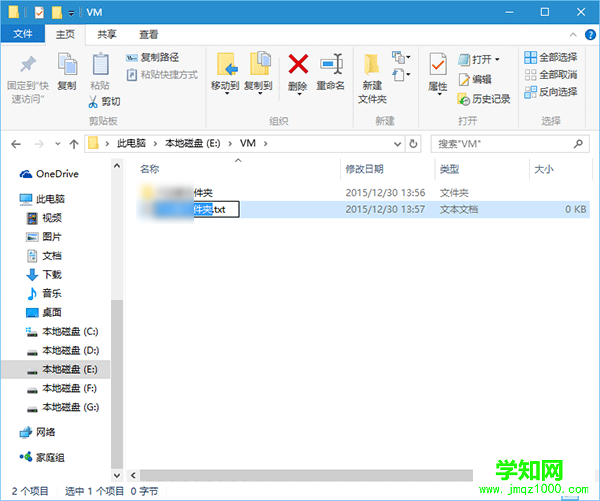Click the file name edit box ending in .txt

point(217,209)
